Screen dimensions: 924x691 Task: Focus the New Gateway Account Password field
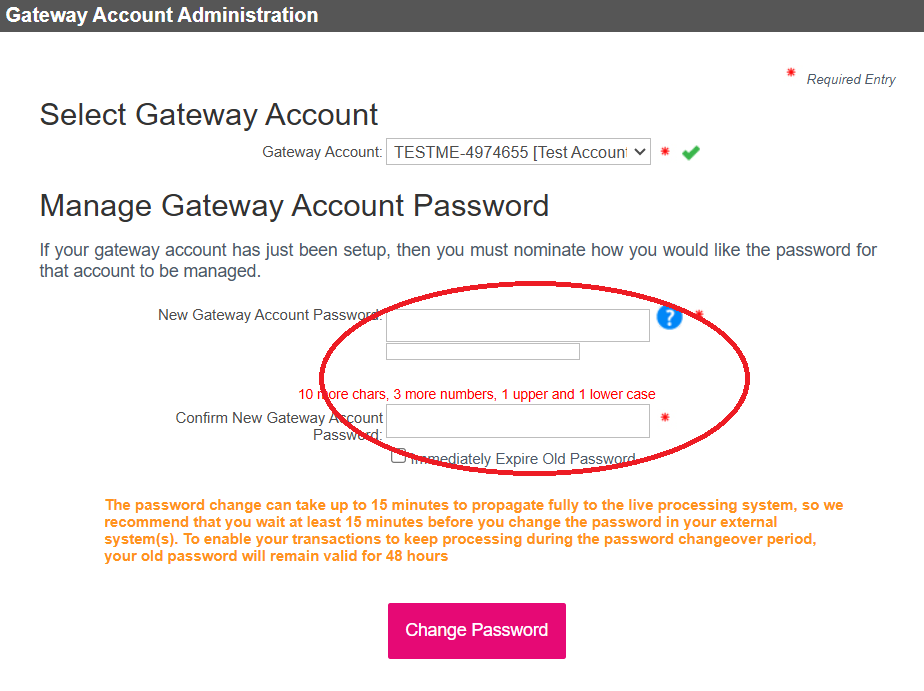(518, 325)
